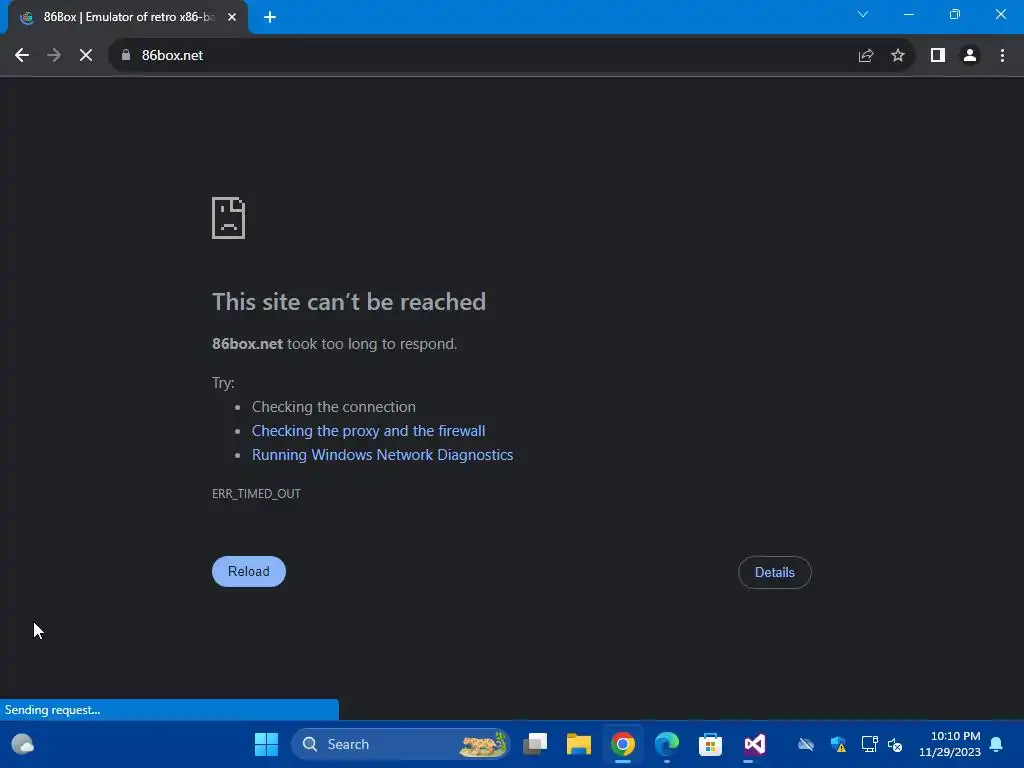Open Visual Studio from the taskbar
This screenshot has height=768, width=1024.
pos(754,744)
